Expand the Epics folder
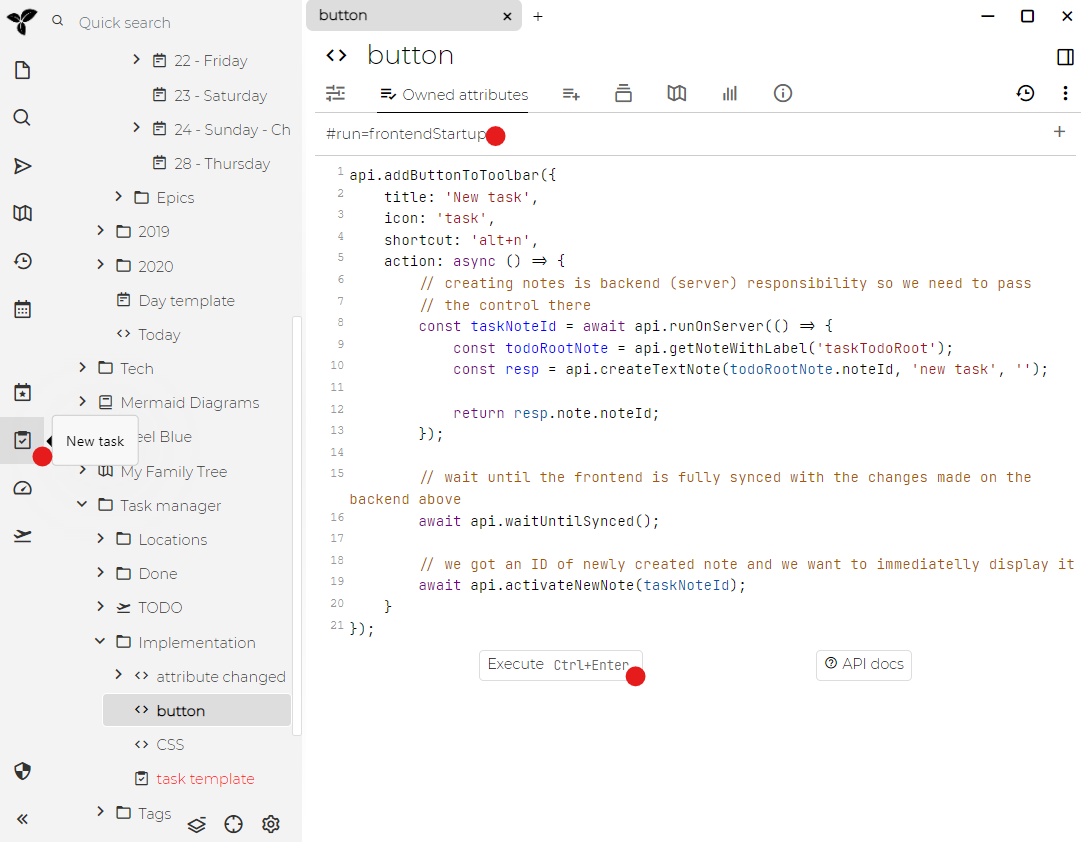1082x842 pixels. 118,197
